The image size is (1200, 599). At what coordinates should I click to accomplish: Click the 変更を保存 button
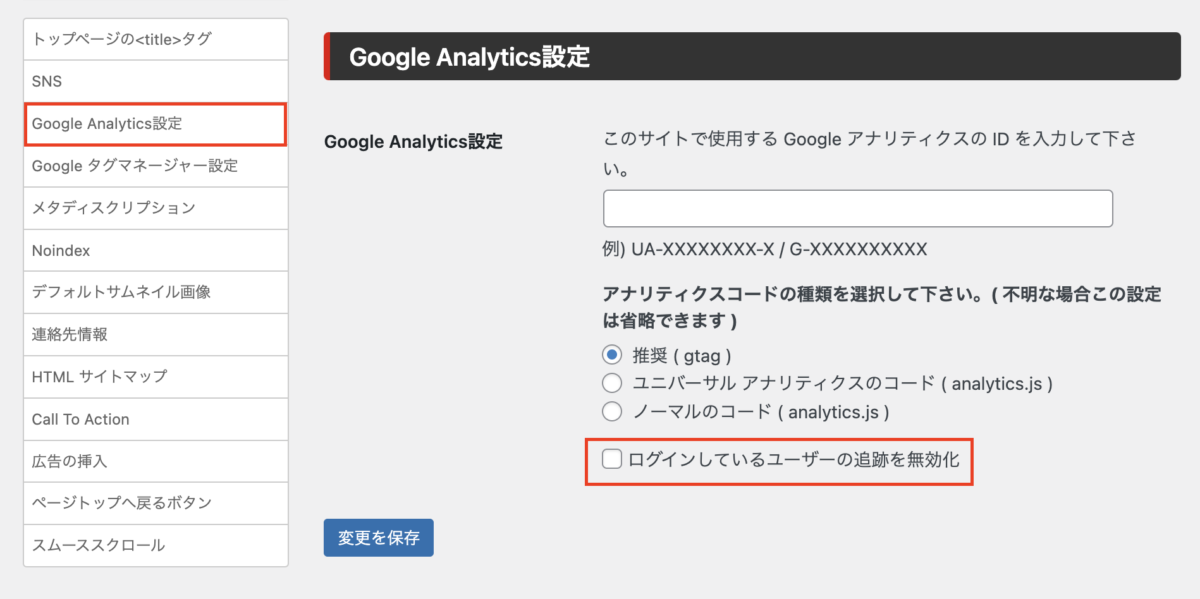(378, 538)
